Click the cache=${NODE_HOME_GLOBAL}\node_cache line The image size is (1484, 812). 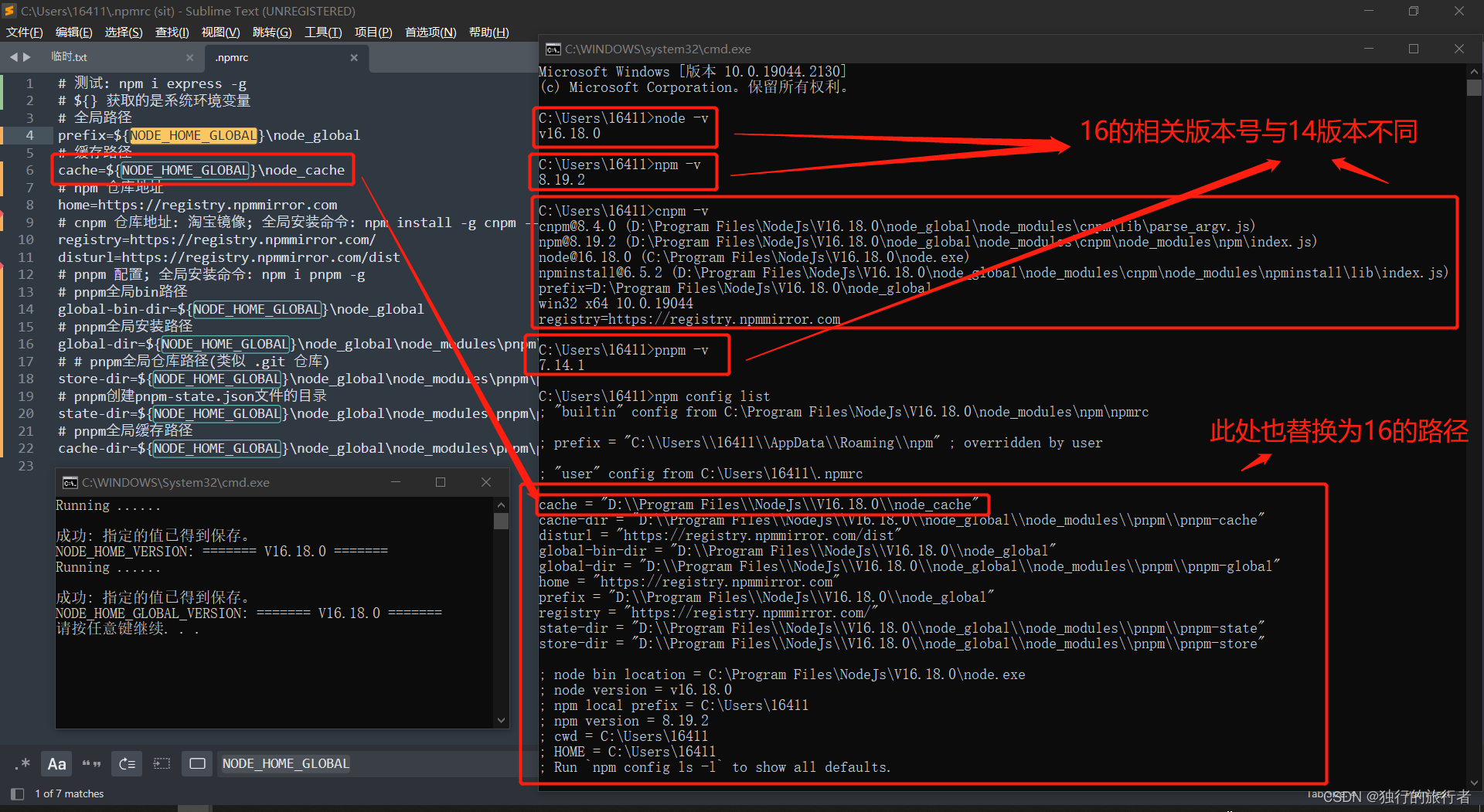tap(201, 170)
